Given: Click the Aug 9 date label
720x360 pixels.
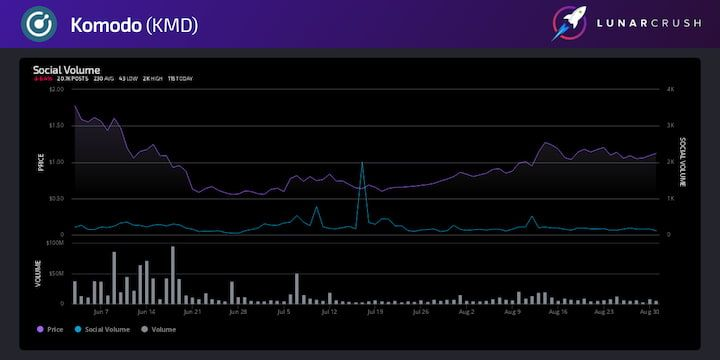Looking at the screenshot, I should (x=512, y=312).
